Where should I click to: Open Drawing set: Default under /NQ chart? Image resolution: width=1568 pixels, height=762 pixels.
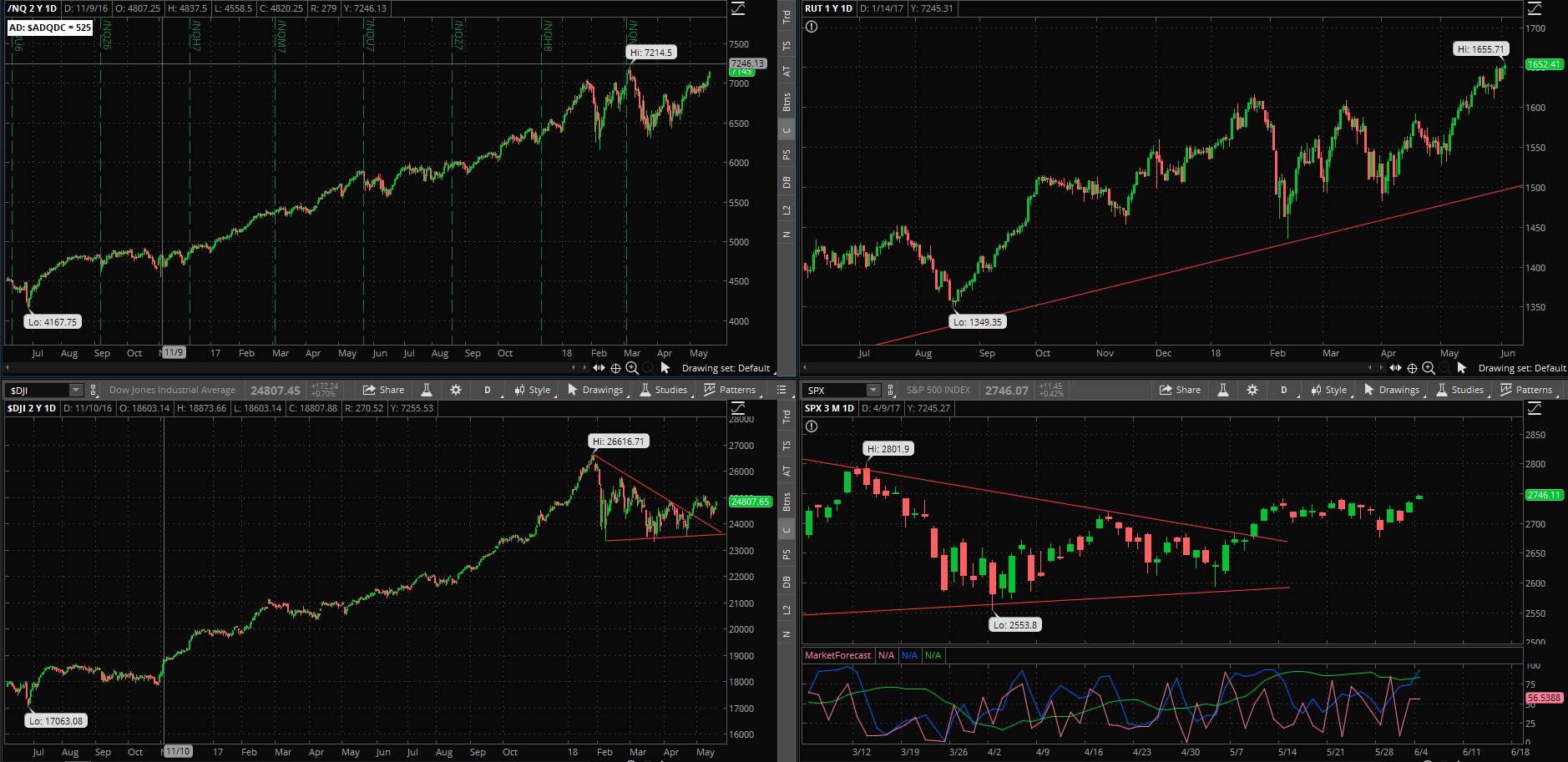click(726, 368)
